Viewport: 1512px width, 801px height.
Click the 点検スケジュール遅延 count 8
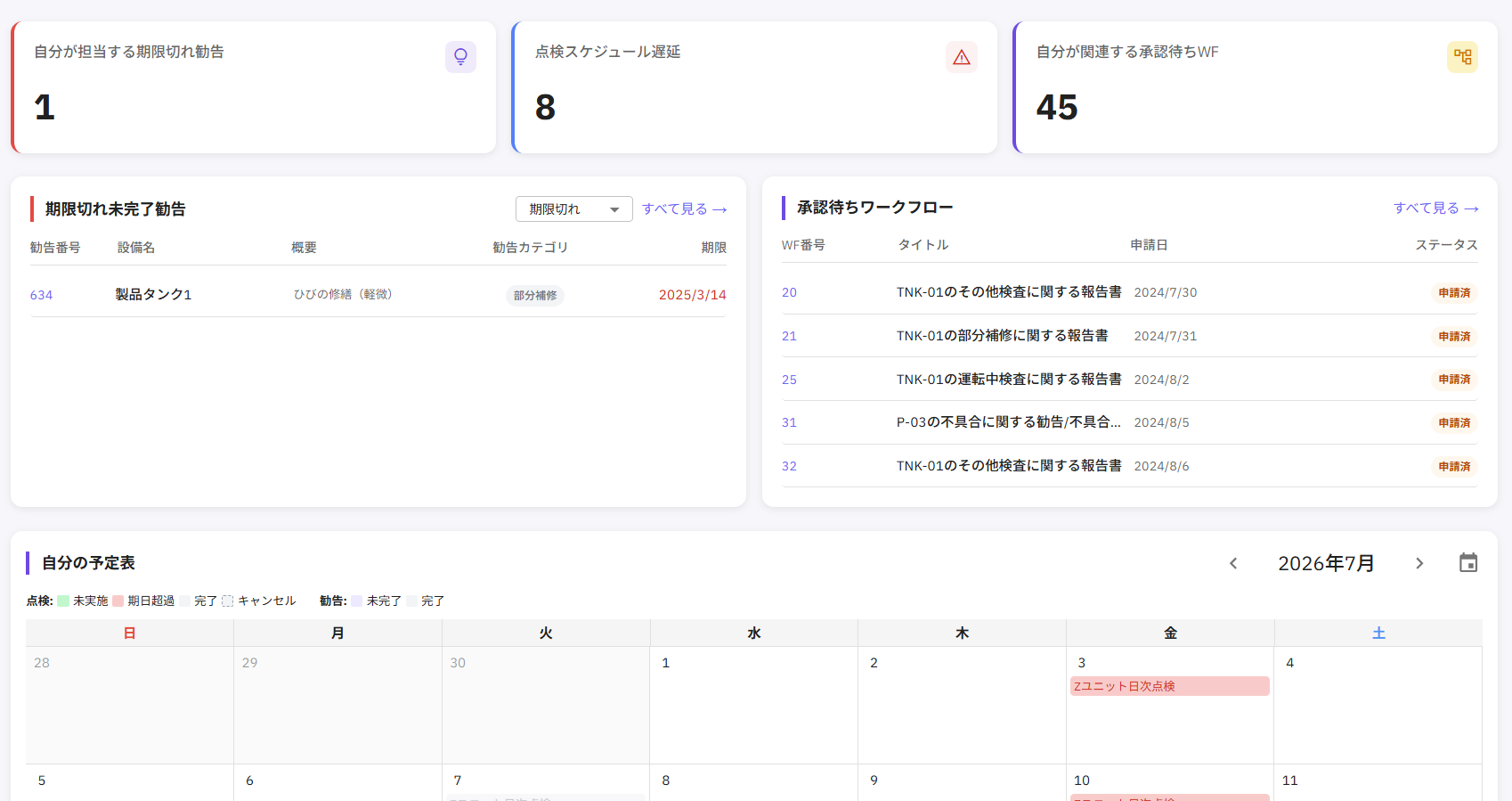point(545,108)
